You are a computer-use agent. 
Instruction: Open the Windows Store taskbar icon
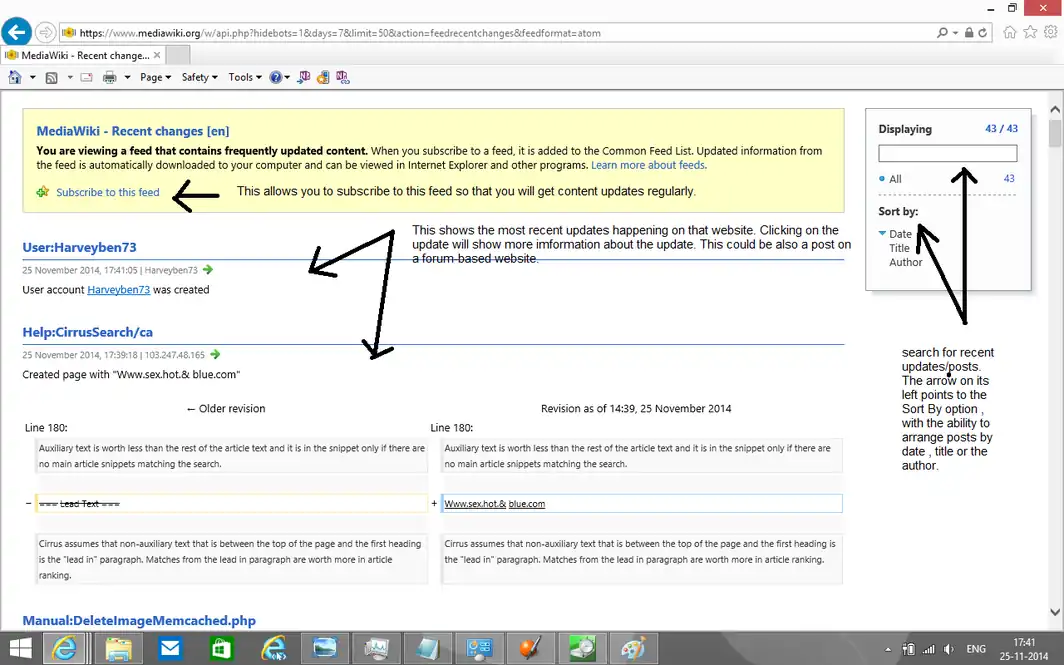[221, 648]
